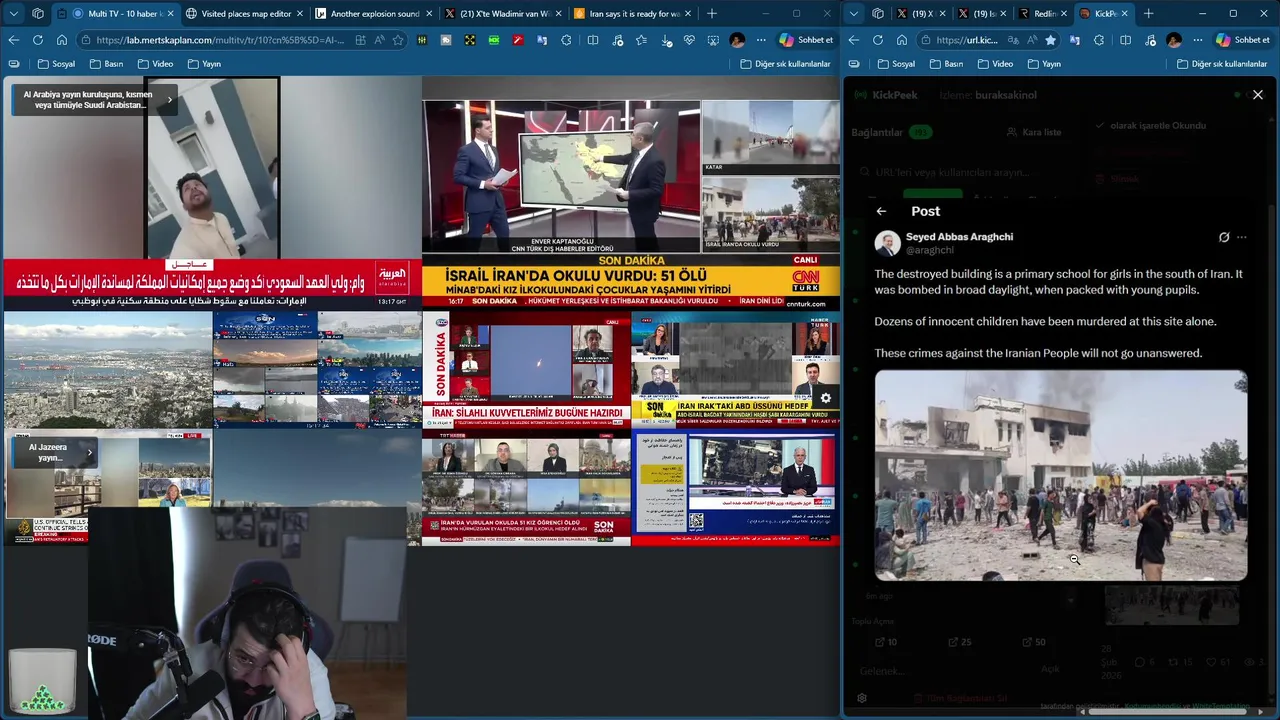Switch to Iran says it is ready tab
The image size is (1280, 720).
(x=633, y=13)
